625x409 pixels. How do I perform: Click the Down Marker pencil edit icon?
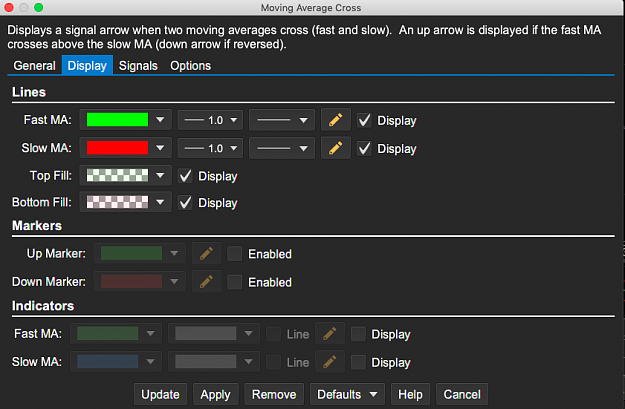point(206,282)
